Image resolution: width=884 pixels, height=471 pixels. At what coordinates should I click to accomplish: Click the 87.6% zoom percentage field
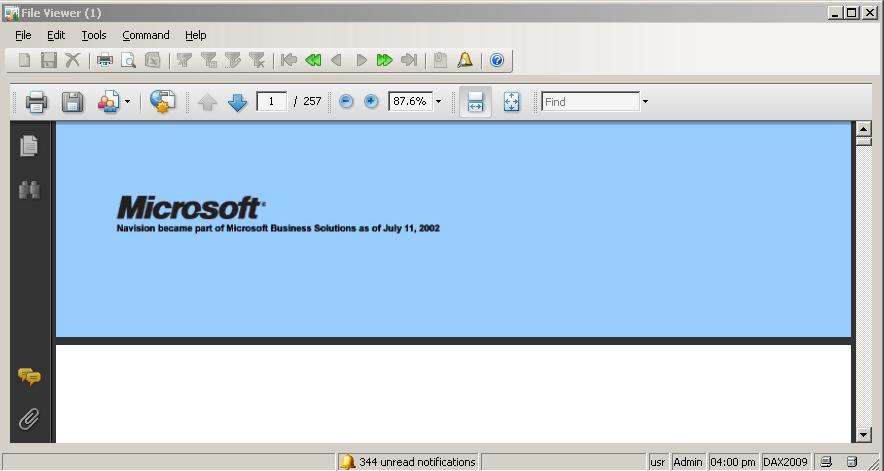(410, 102)
